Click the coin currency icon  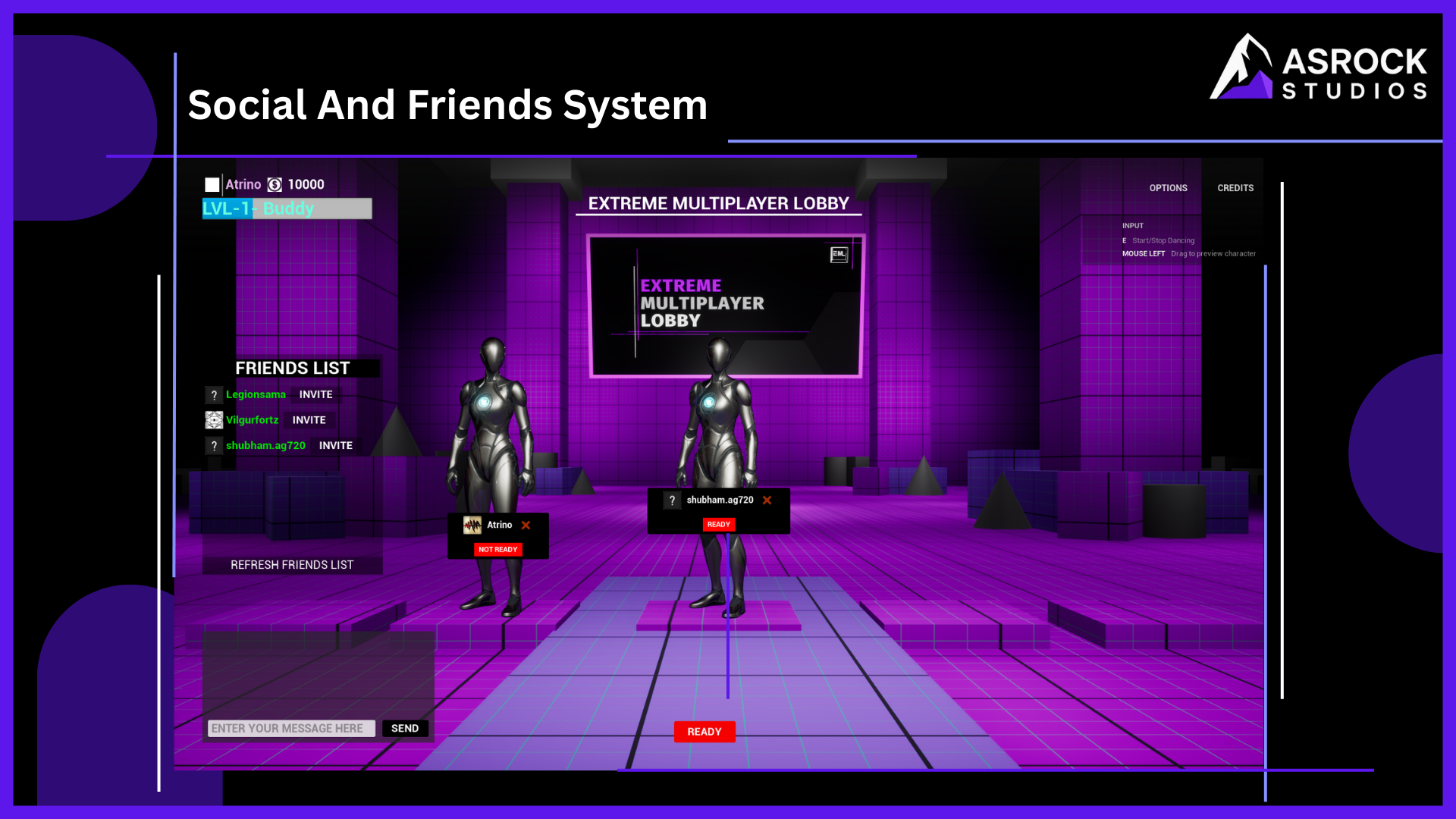[275, 185]
